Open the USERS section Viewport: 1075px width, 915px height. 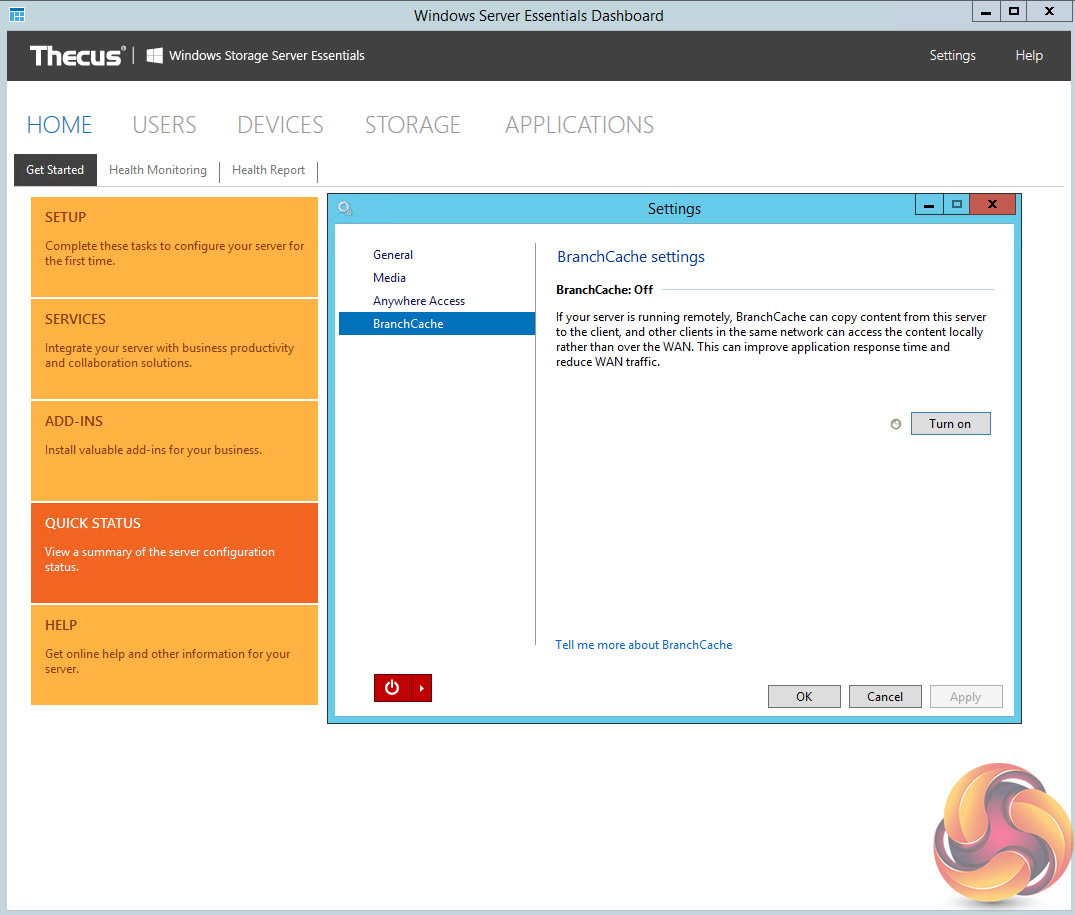pos(165,125)
